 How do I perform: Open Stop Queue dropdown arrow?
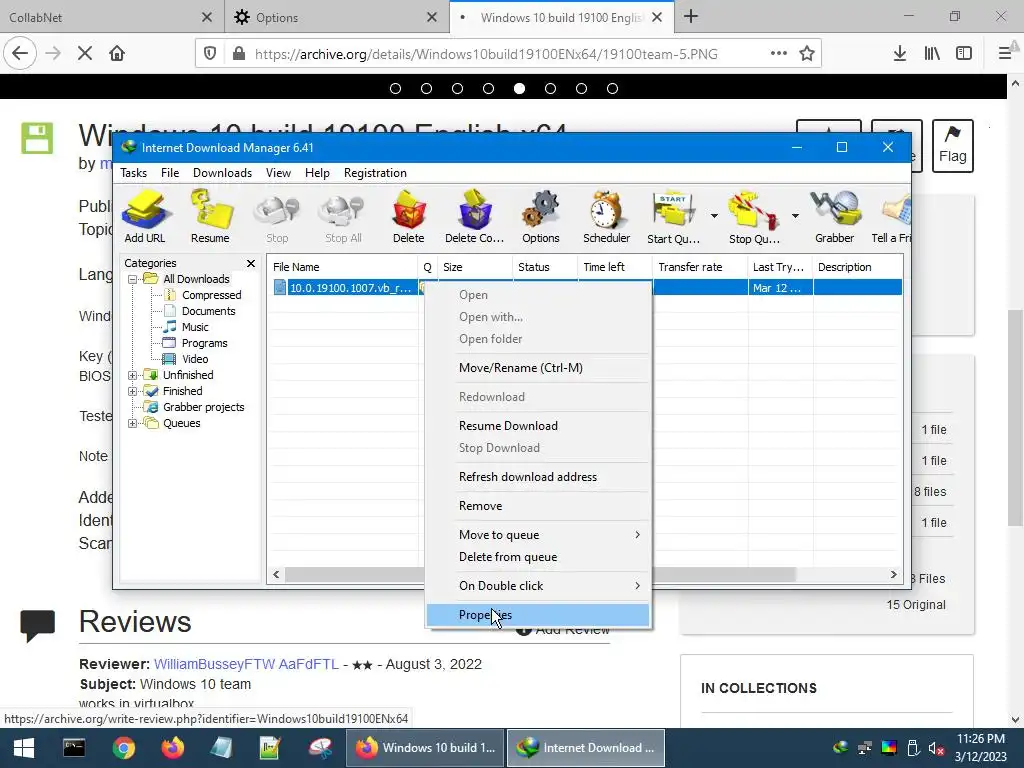click(x=795, y=216)
